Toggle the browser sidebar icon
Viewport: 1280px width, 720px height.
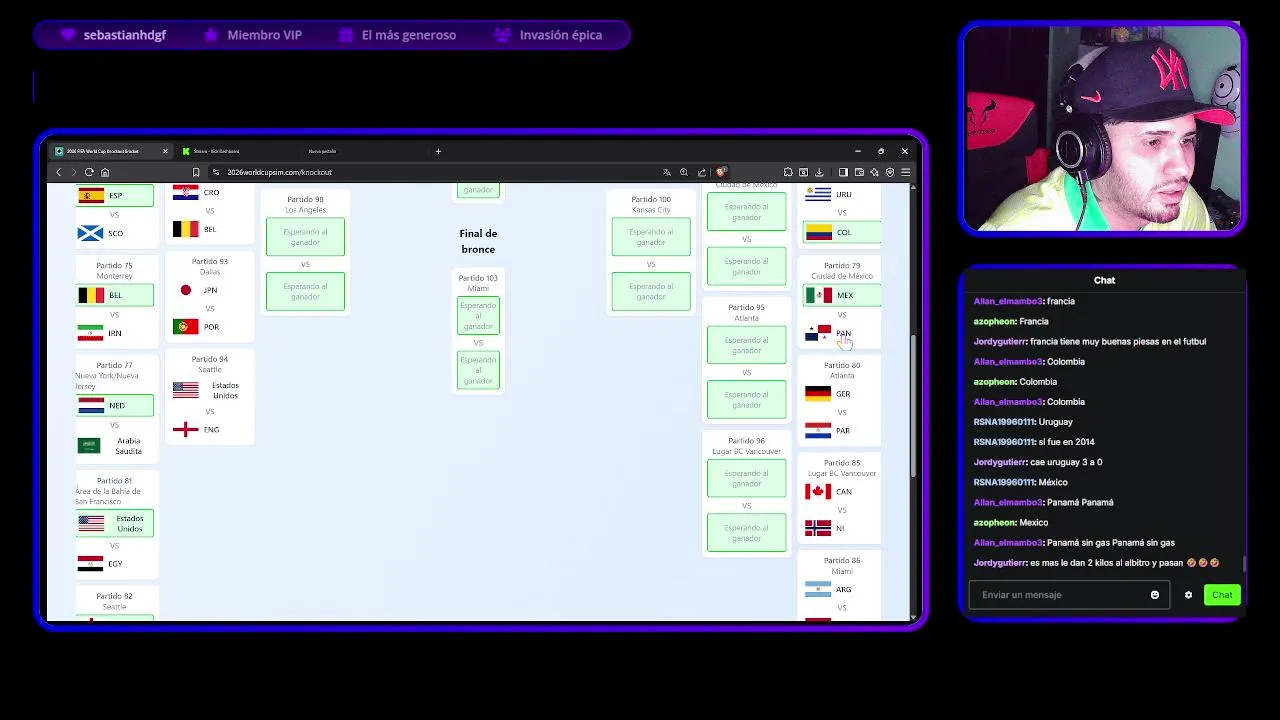pyautogui.click(x=843, y=172)
